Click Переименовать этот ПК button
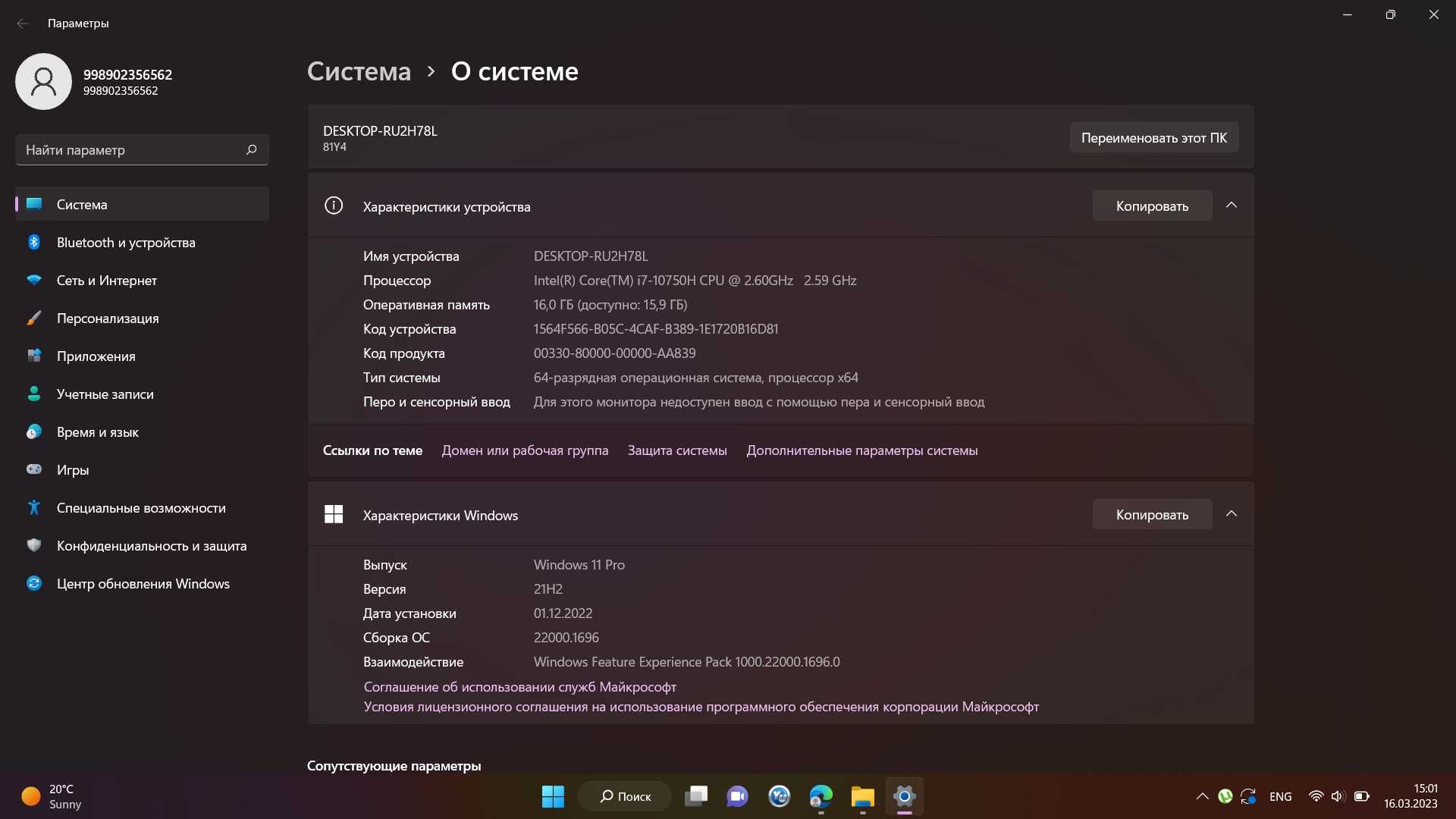1456x819 pixels. tap(1153, 137)
